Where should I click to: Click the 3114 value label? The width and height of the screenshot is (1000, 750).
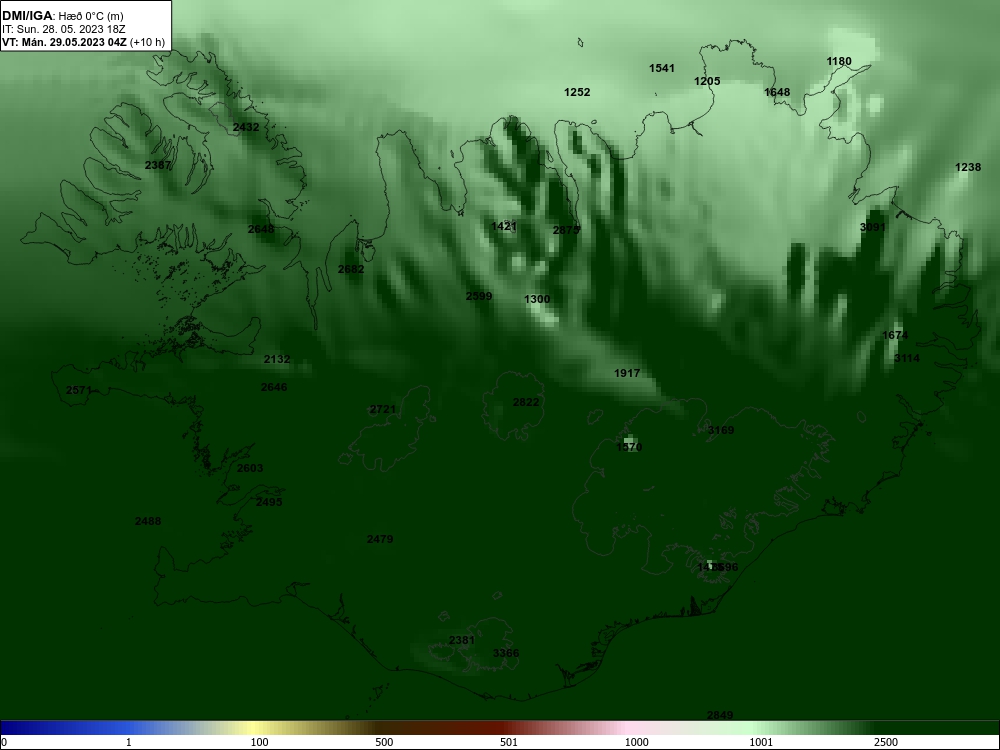(x=907, y=358)
